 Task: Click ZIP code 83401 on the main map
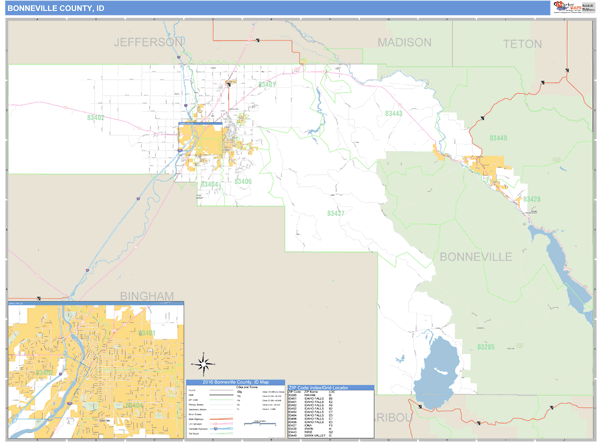tap(267, 84)
